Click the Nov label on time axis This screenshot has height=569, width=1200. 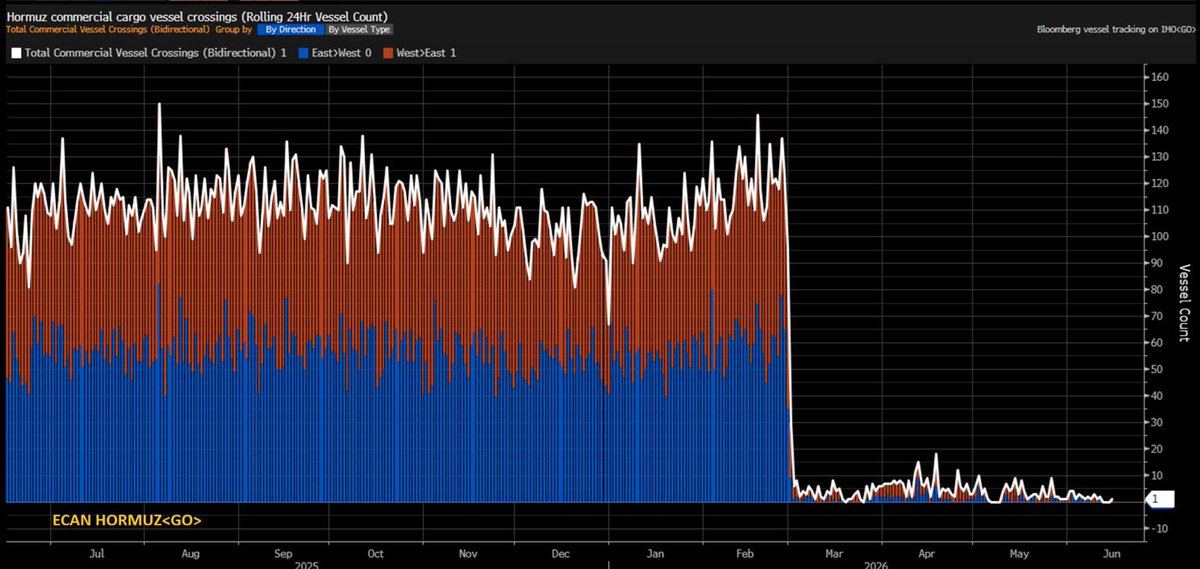click(468, 552)
